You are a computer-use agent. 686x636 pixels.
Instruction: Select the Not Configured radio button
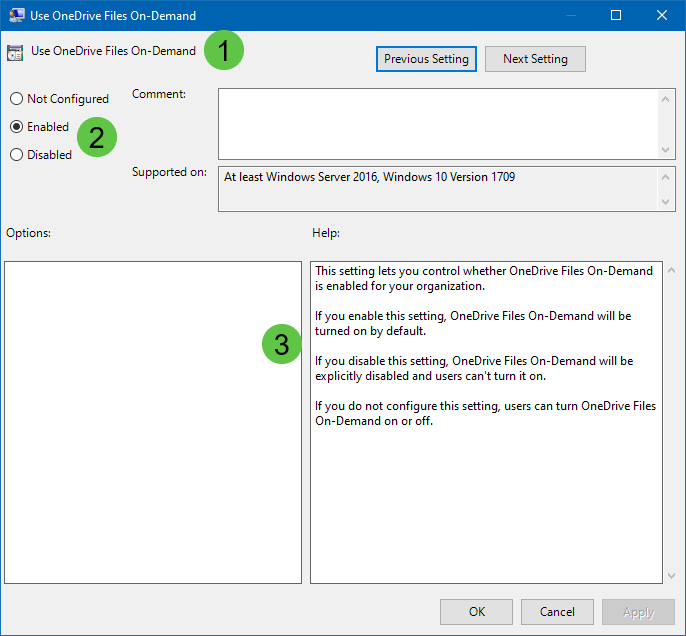16,99
